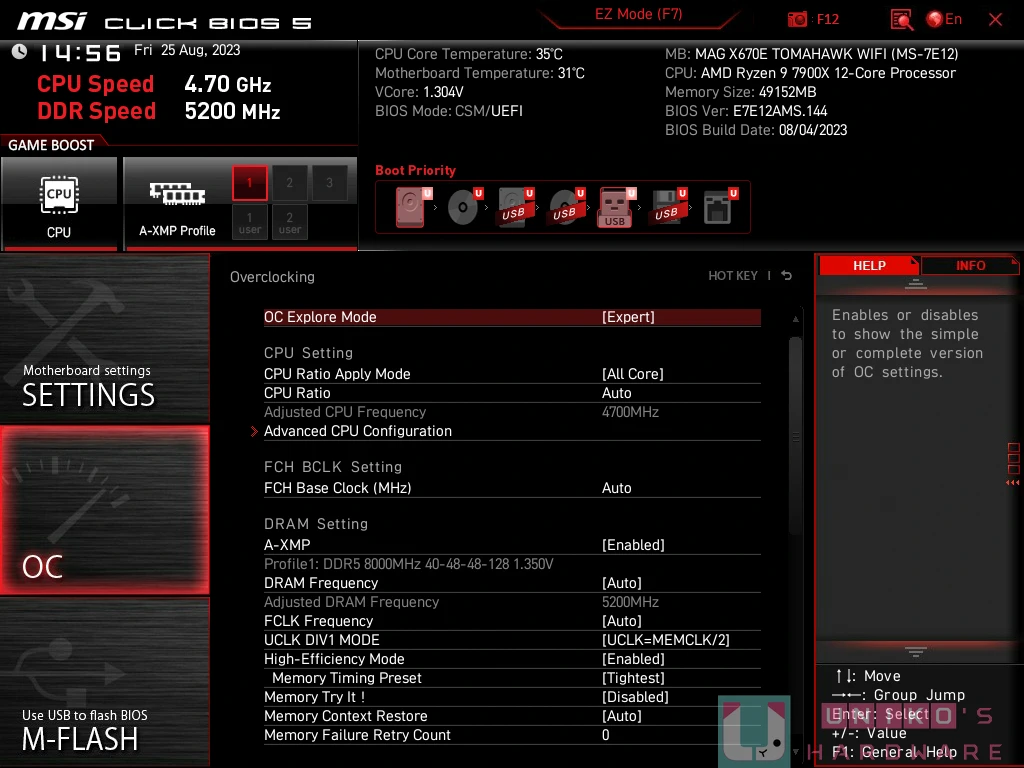Click the VCore 1.304V reading
This screenshot has height=768, width=1024.
[419, 92]
